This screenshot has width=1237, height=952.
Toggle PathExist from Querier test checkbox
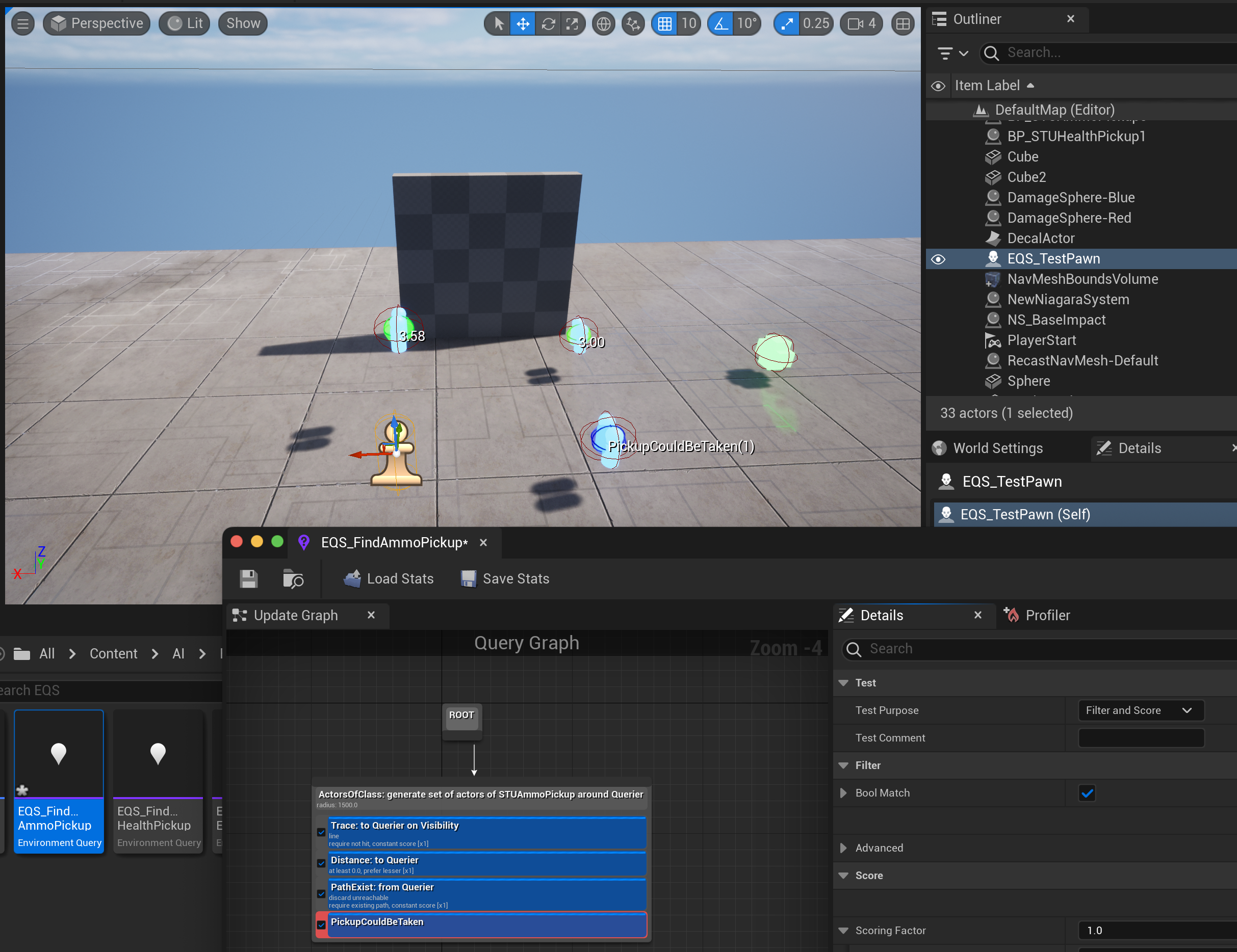(321, 894)
